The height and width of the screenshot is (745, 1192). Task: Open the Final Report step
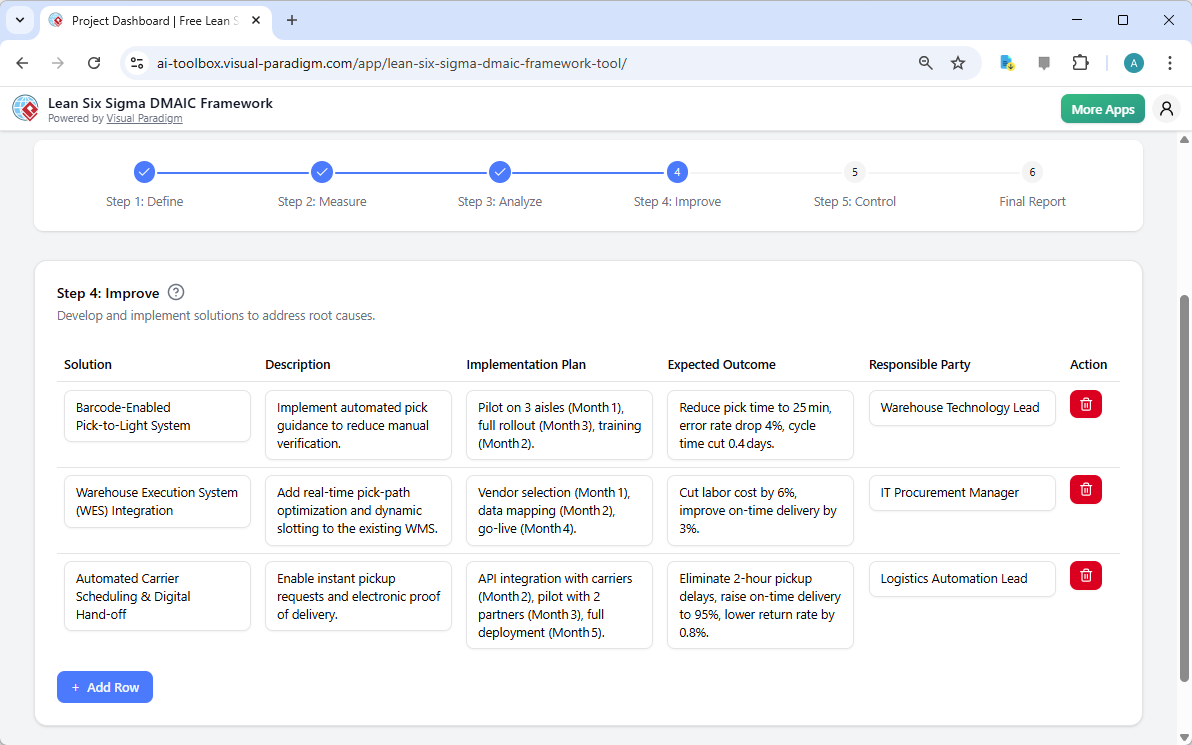click(1031, 172)
